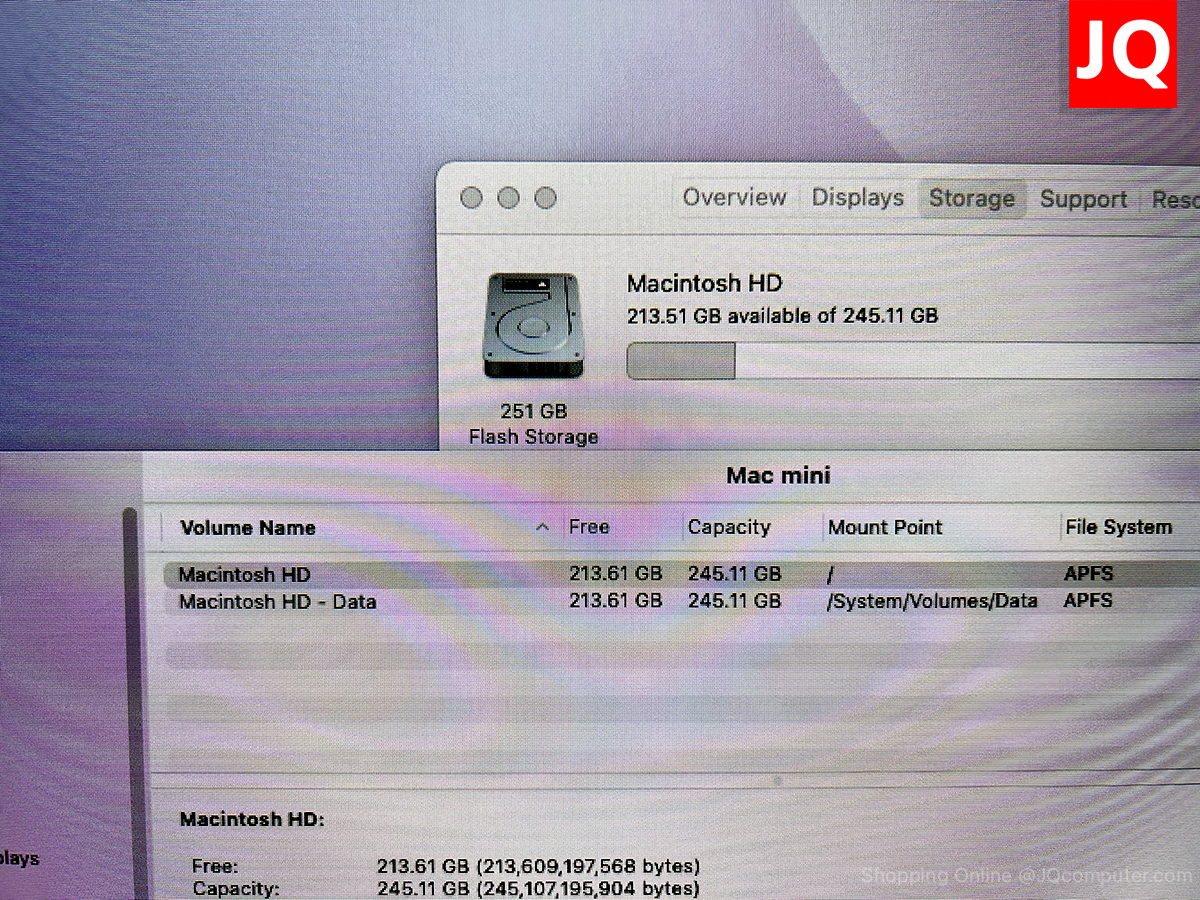This screenshot has width=1200, height=900.
Task: Click the 251 GB Flash Storage label
Action: tap(533, 424)
